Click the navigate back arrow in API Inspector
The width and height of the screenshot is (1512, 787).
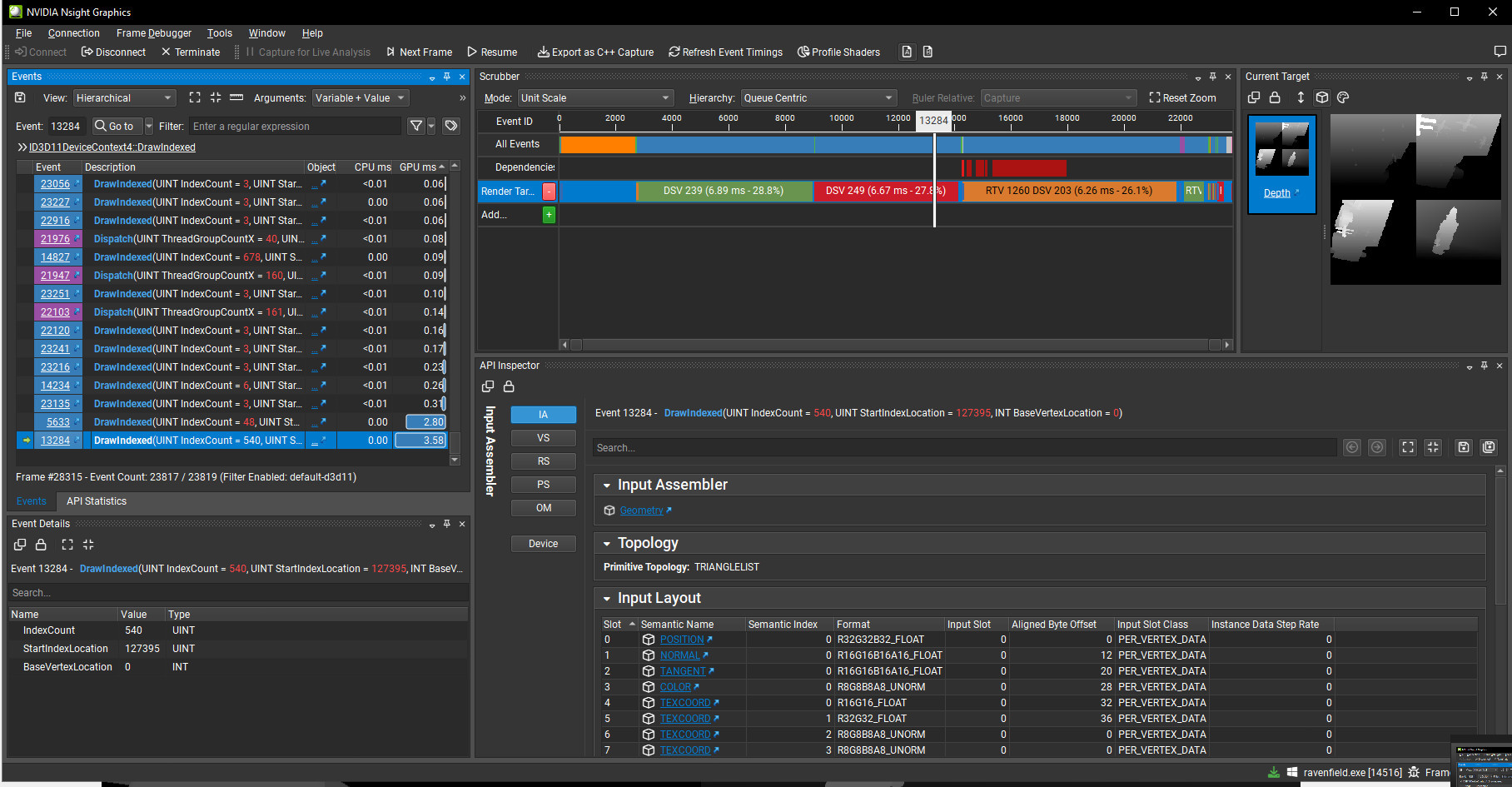pos(1352,447)
